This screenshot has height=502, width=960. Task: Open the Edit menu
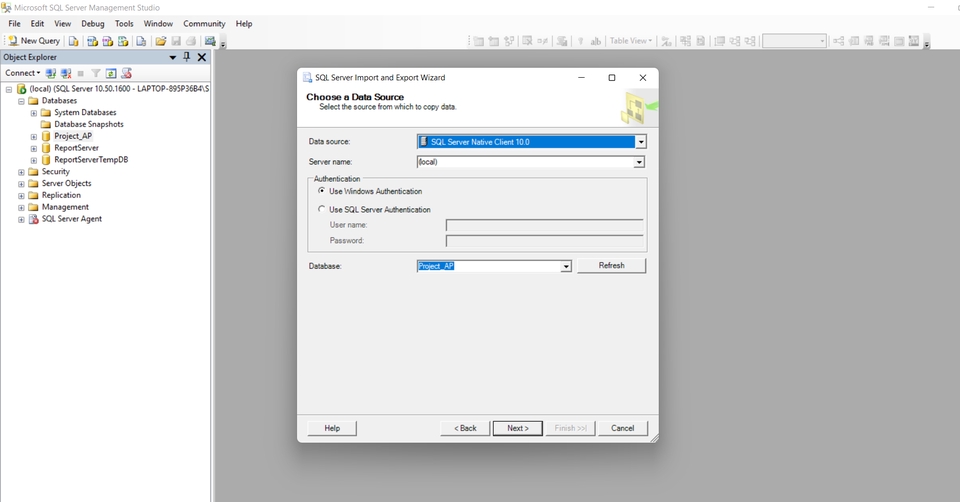click(37, 24)
